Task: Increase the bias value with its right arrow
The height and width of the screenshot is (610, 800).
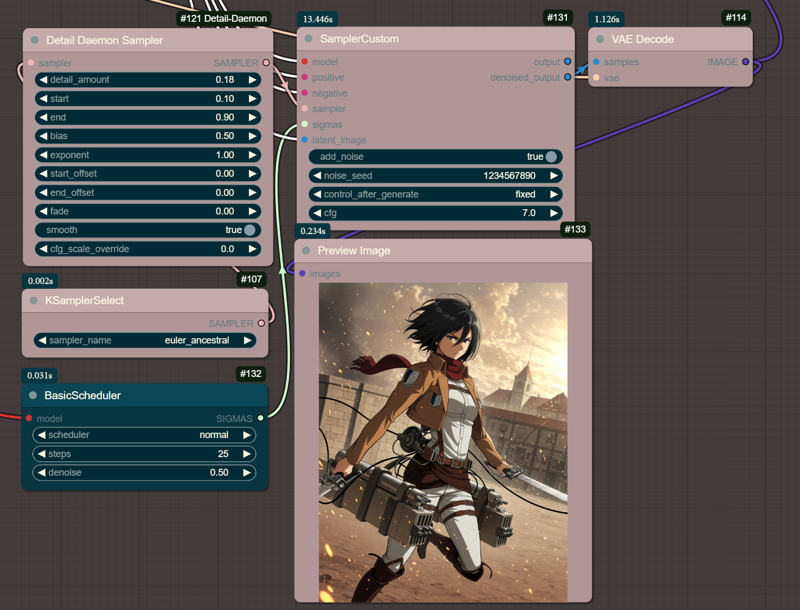Action: point(253,136)
